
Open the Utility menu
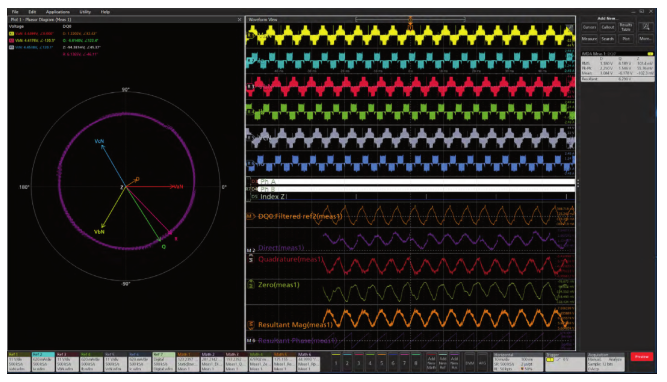point(85,12)
